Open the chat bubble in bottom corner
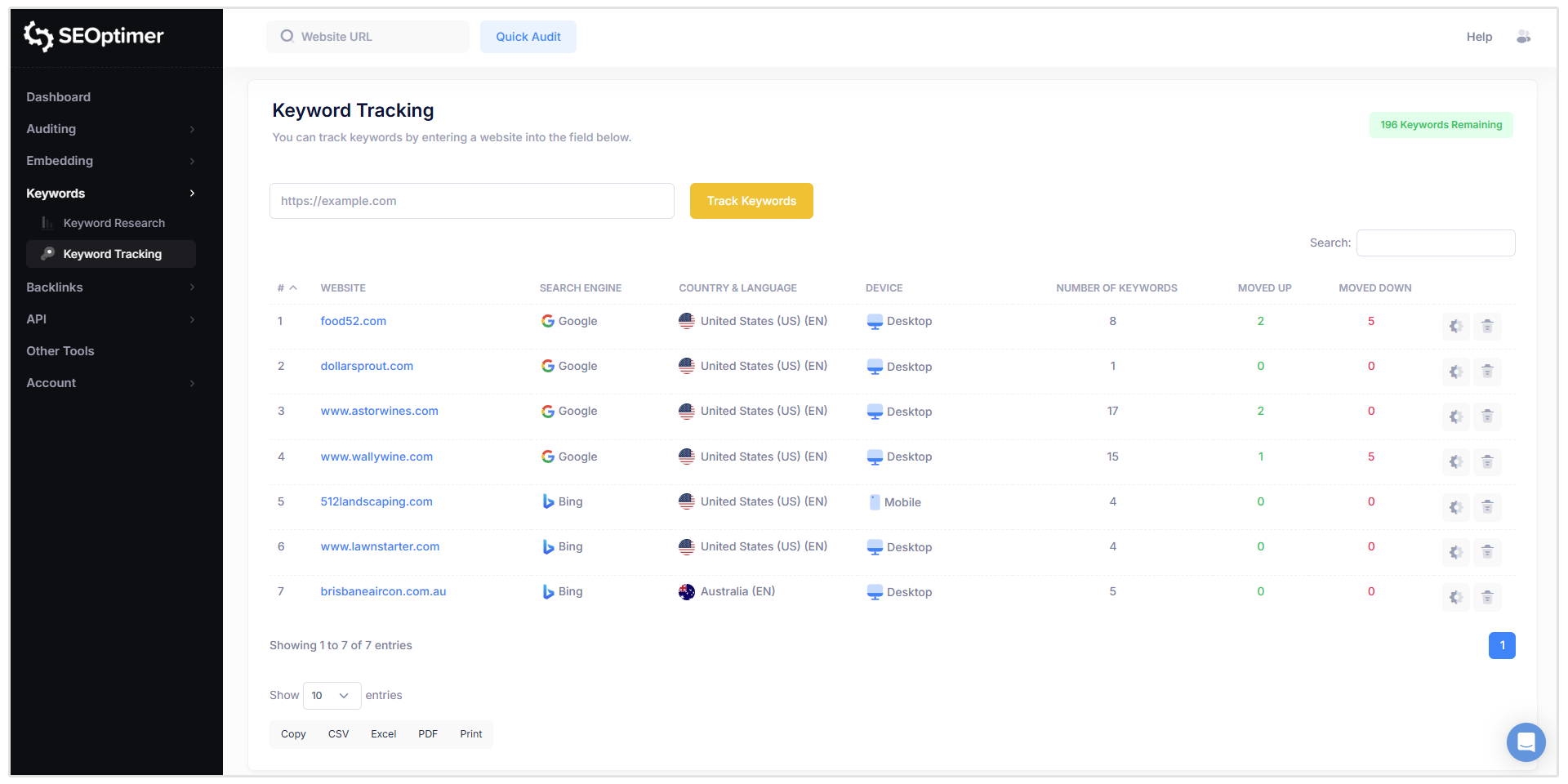The width and height of the screenshot is (1568, 784). pos(1526,742)
